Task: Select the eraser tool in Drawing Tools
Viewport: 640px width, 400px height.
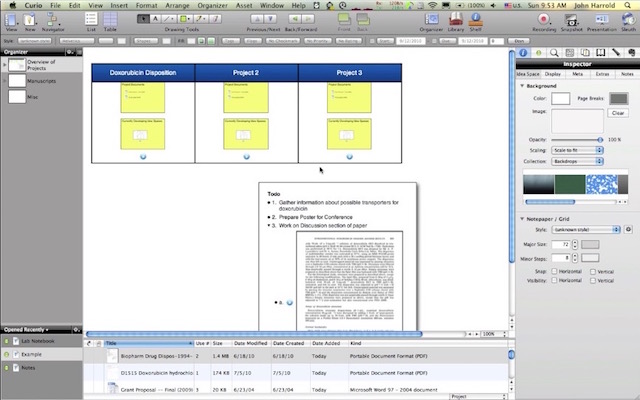Action: (215, 19)
